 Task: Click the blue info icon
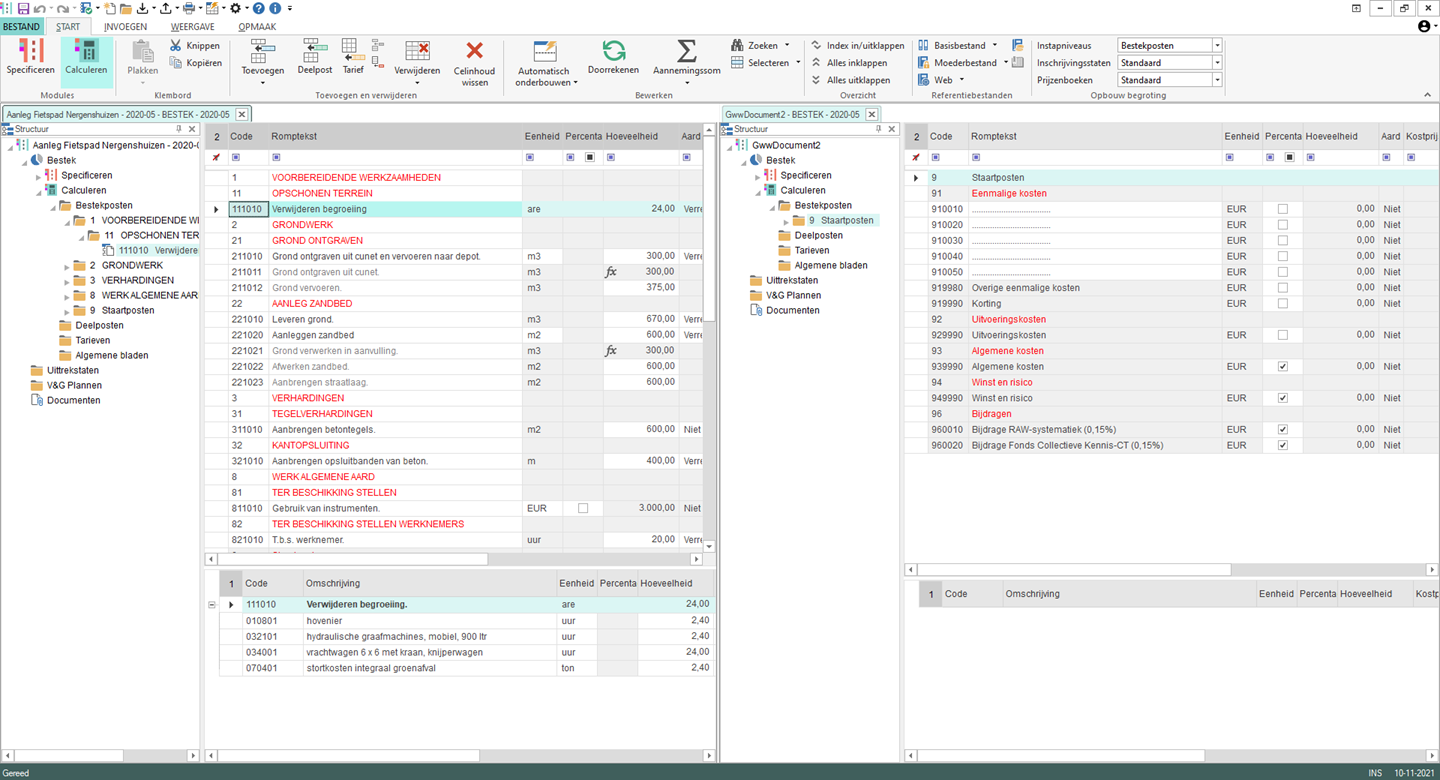275,8
